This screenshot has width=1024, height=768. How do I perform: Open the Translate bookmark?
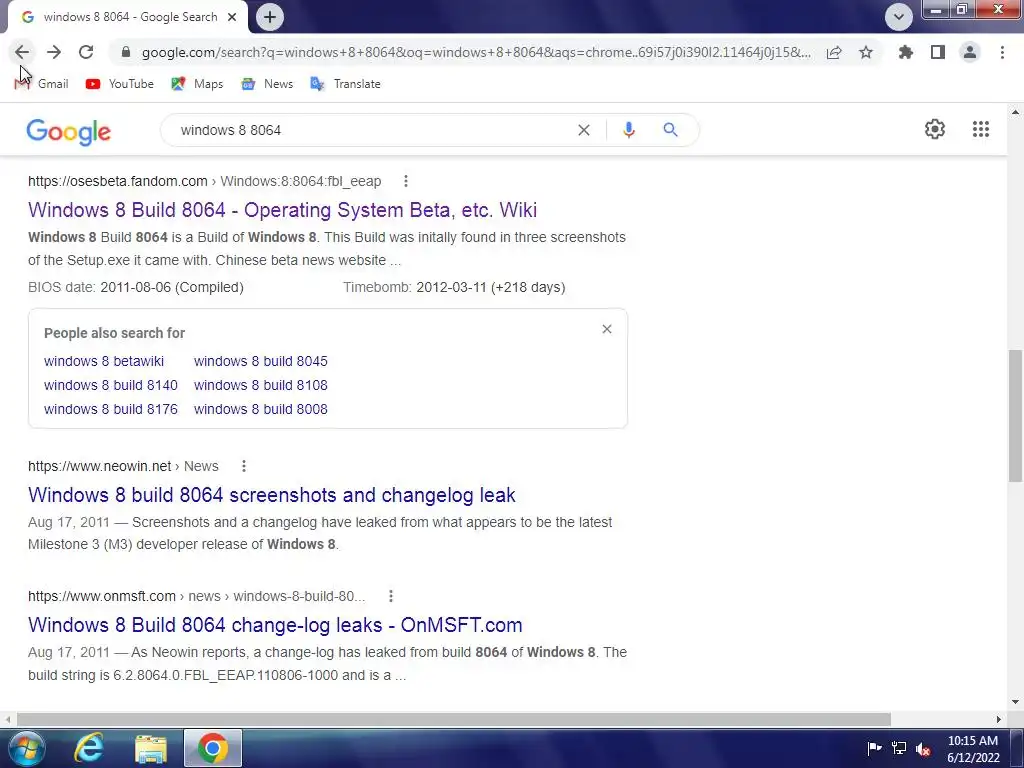click(345, 84)
